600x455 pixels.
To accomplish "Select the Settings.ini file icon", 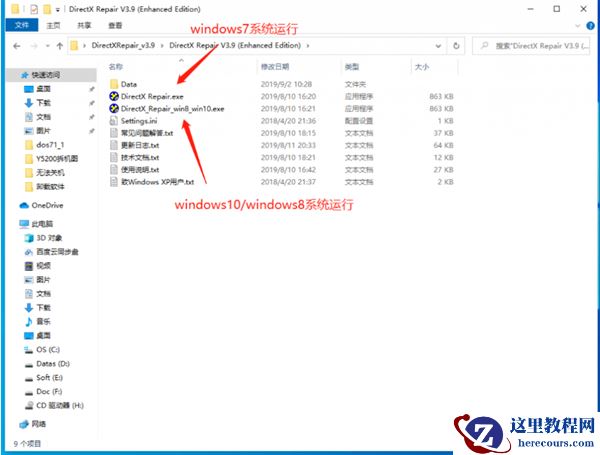I will (114, 121).
